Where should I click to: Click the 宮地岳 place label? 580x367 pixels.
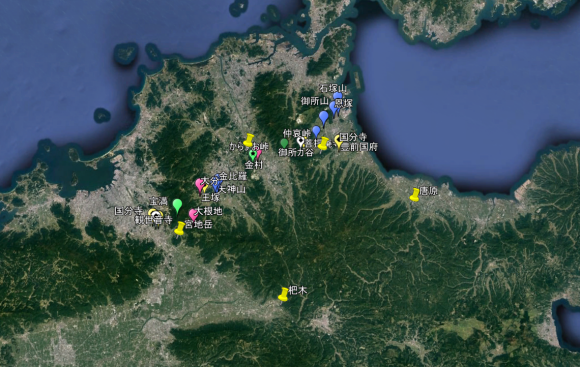coord(199,224)
